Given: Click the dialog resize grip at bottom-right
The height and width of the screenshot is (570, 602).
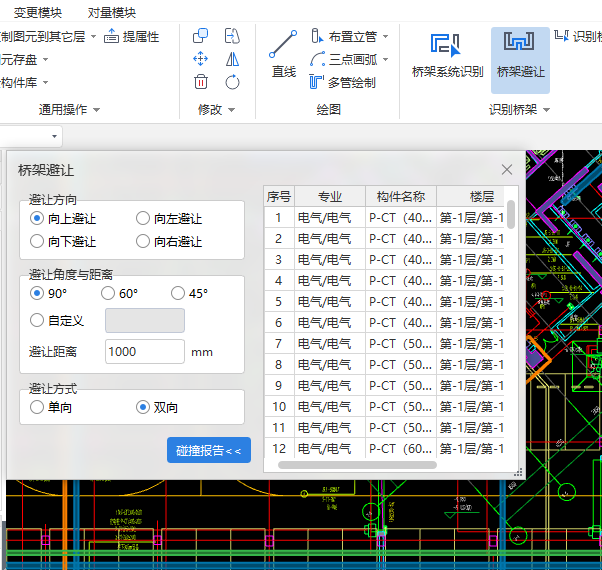Looking at the screenshot, I should [518, 473].
